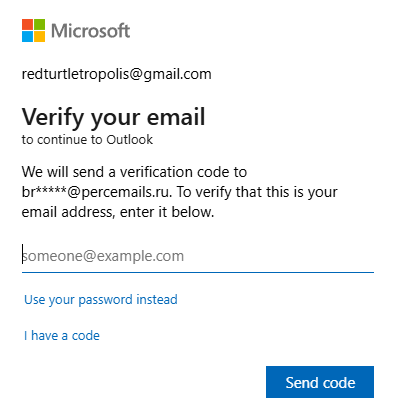Screen dimensions: 395x420
Task: Click the red square of Microsoft logo
Action: coord(27,24)
